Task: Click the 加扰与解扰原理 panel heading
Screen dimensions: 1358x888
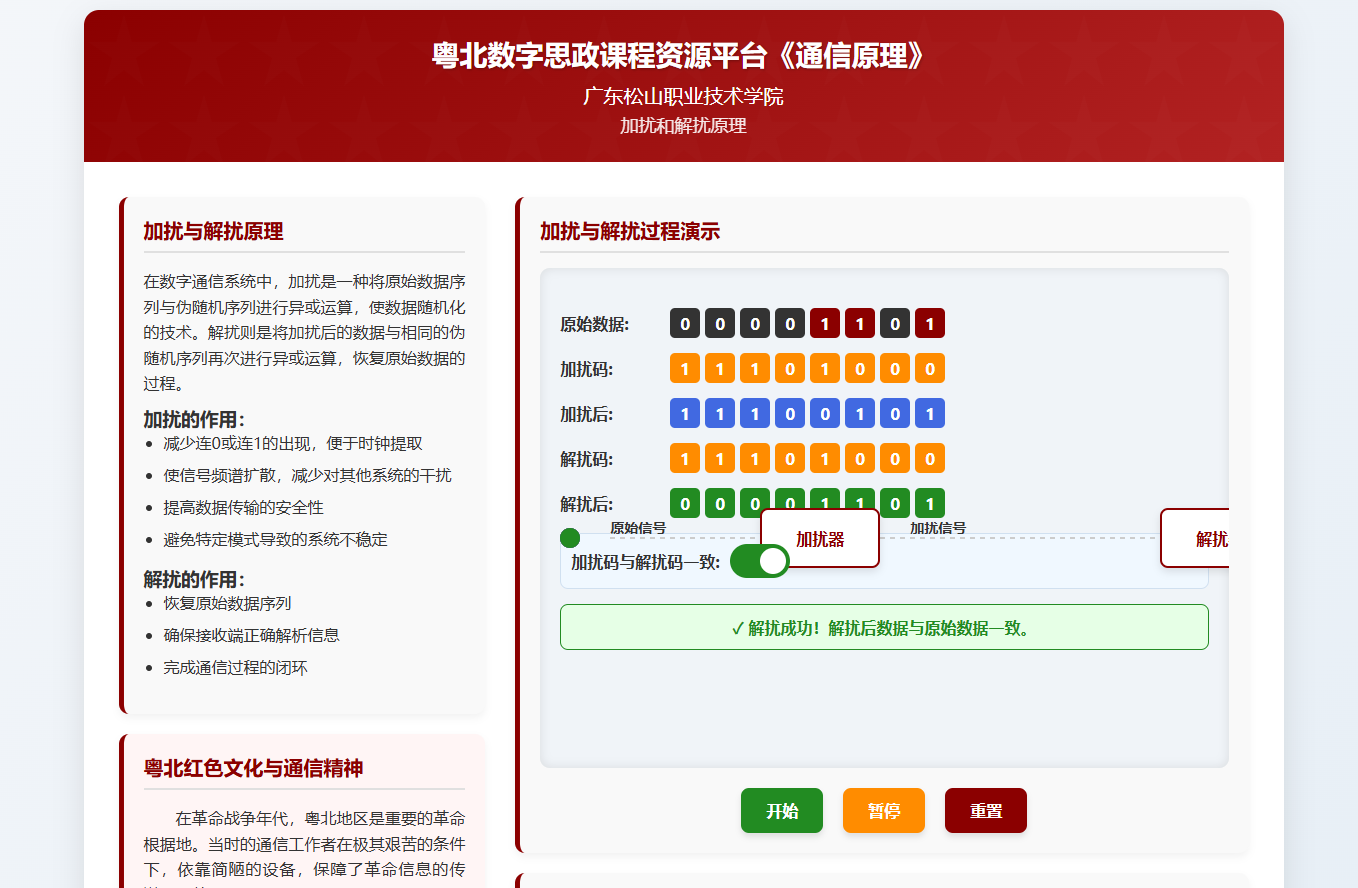Action: tap(213, 231)
